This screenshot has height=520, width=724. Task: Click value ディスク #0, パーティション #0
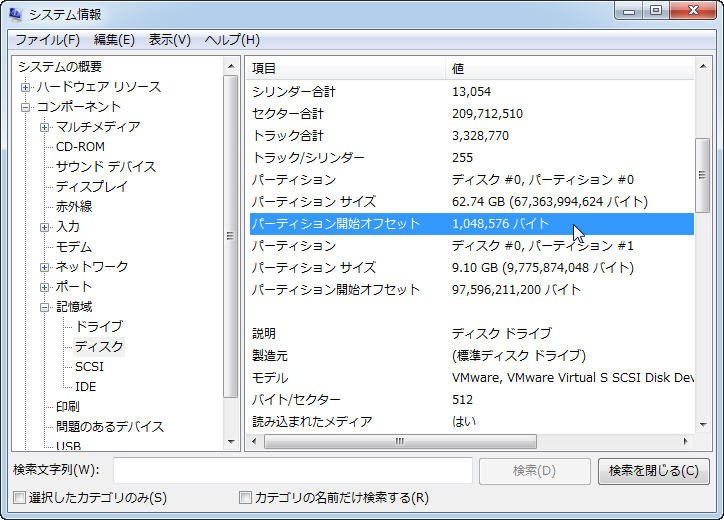point(543,180)
